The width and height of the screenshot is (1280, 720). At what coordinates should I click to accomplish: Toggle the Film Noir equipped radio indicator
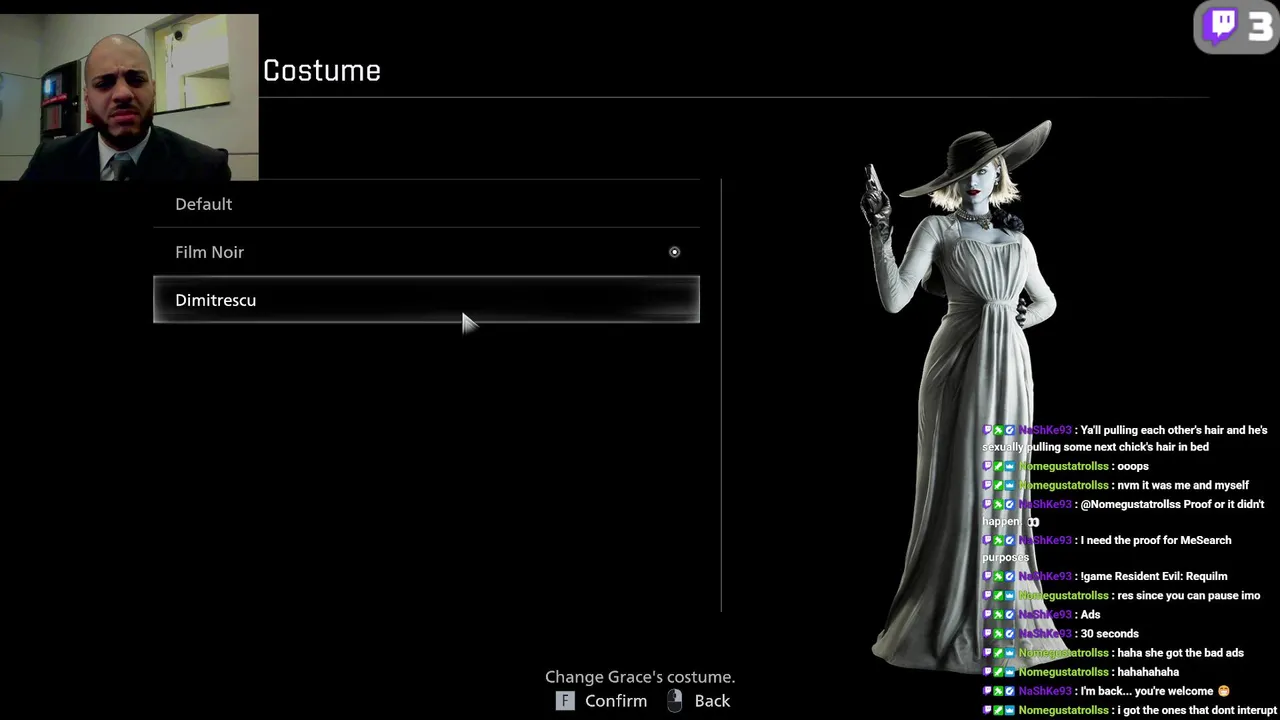click(x=674, y=252)
